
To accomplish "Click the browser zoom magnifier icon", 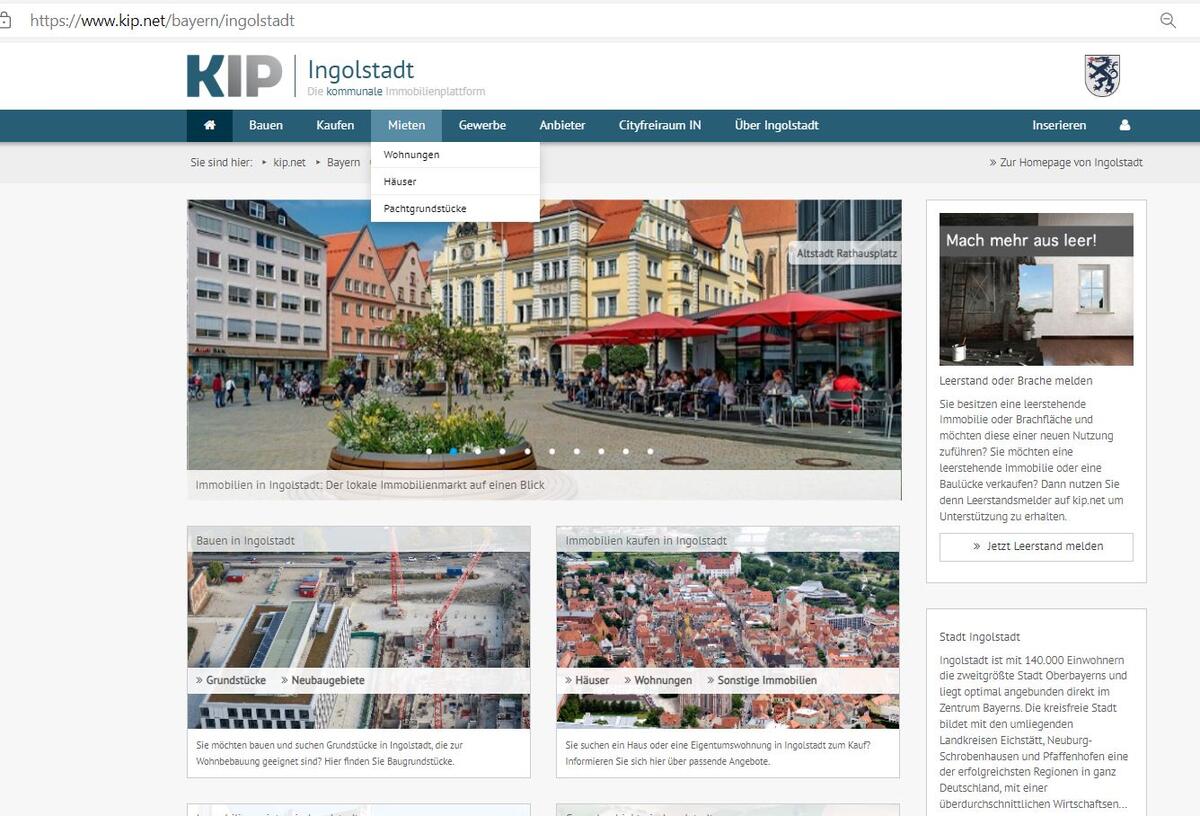I will (1167, 20).
